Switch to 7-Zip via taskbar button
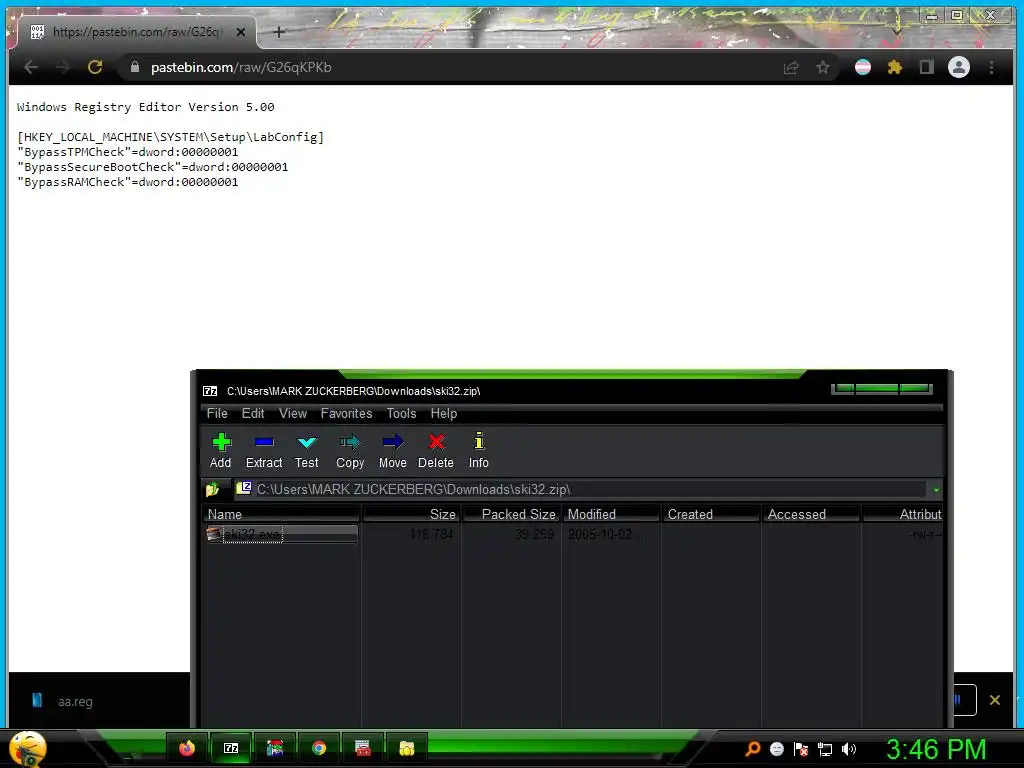 tap(231, 748)
